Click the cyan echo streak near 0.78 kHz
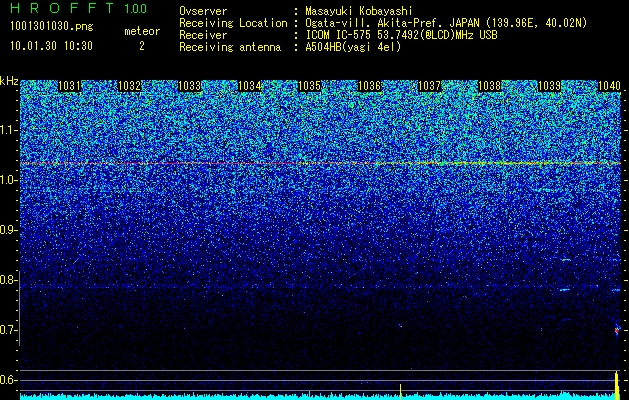The width and height of the screenshot is (629, 400). 565,290
